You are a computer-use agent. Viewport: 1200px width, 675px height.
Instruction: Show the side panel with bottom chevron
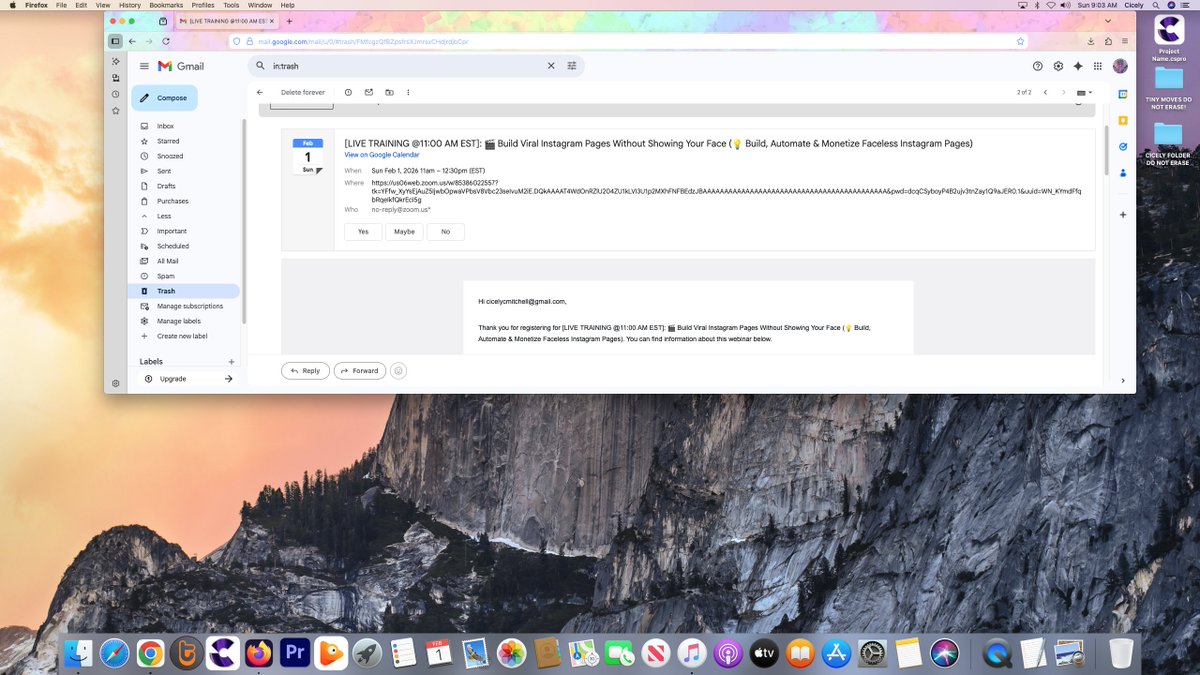pos(1122,380)
